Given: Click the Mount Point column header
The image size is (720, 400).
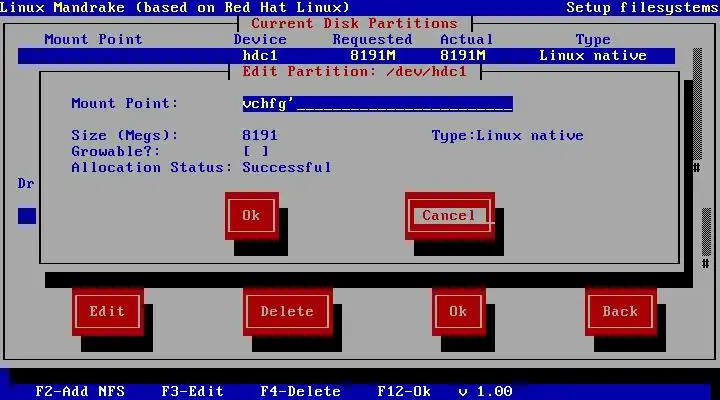Looking at the screenshot, I should coord(93,39).
